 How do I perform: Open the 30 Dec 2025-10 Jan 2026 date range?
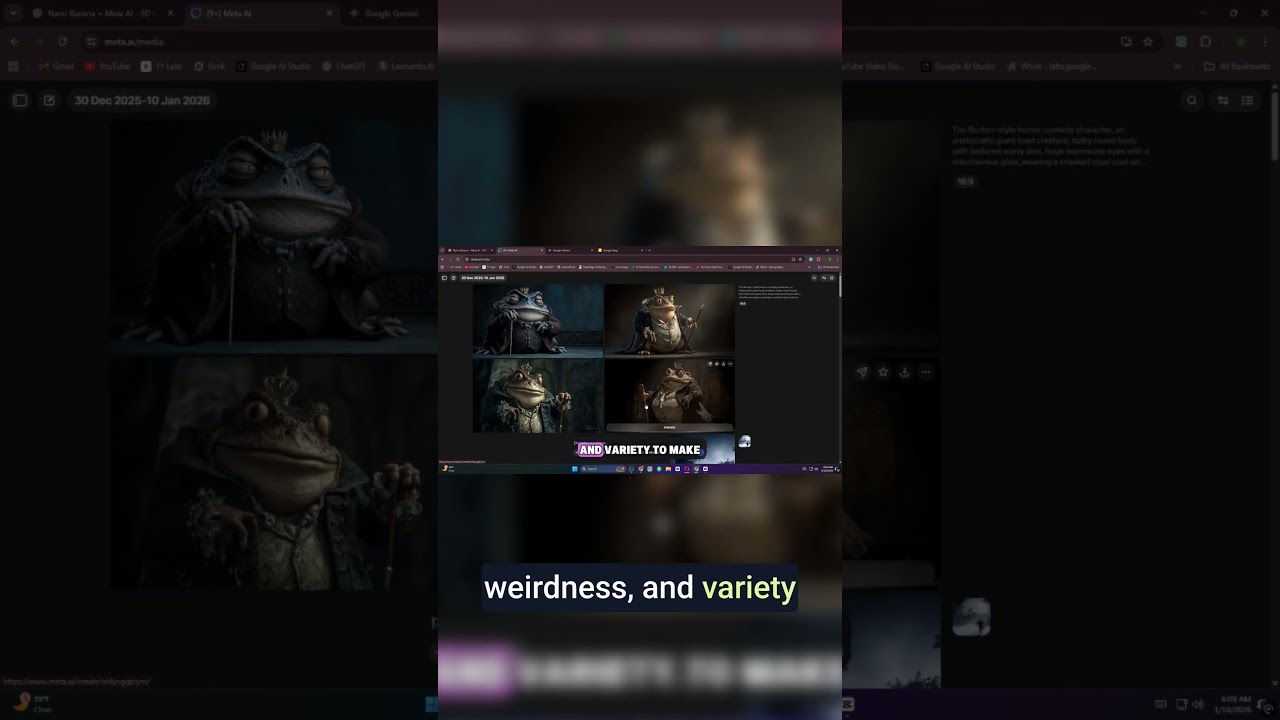141,100
